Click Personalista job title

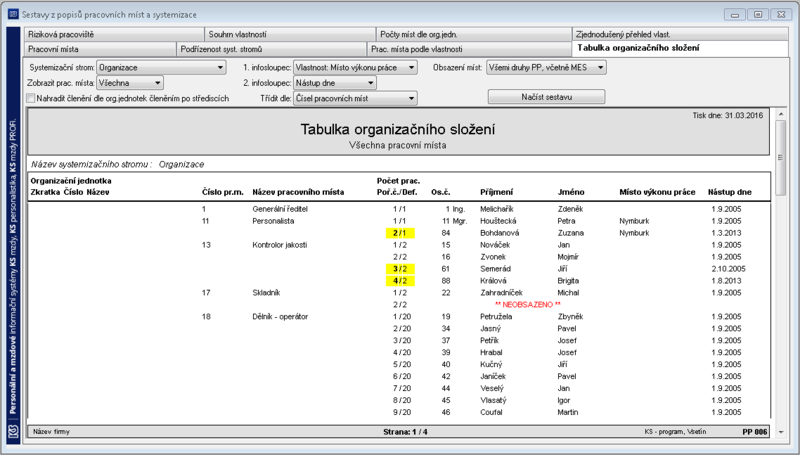pyautogui.click(x=273, y=221)
